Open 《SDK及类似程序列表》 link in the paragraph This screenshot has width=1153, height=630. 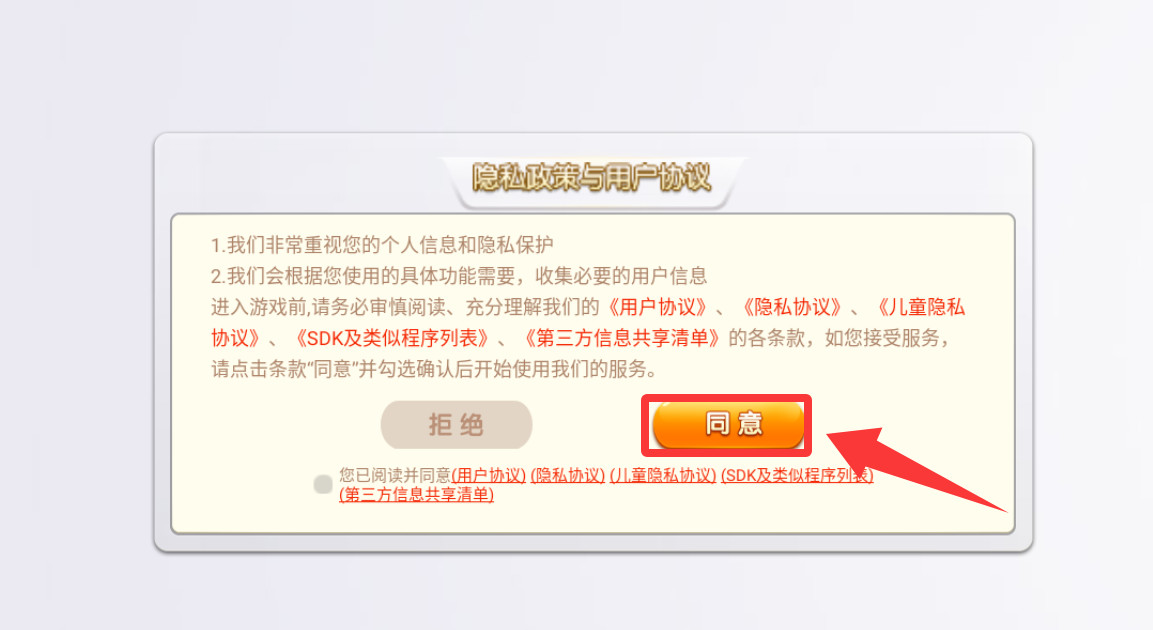391,338
